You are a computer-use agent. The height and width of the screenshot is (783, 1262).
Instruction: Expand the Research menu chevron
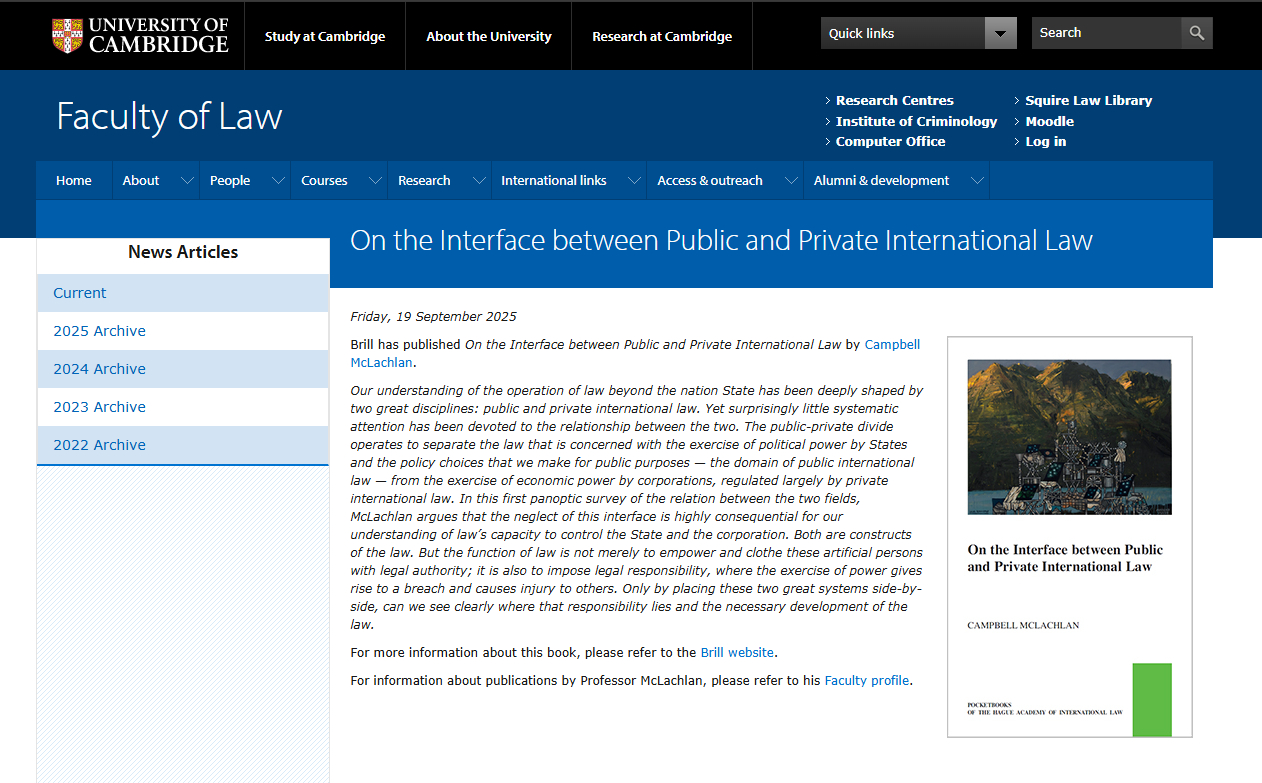tap(478, 181)
